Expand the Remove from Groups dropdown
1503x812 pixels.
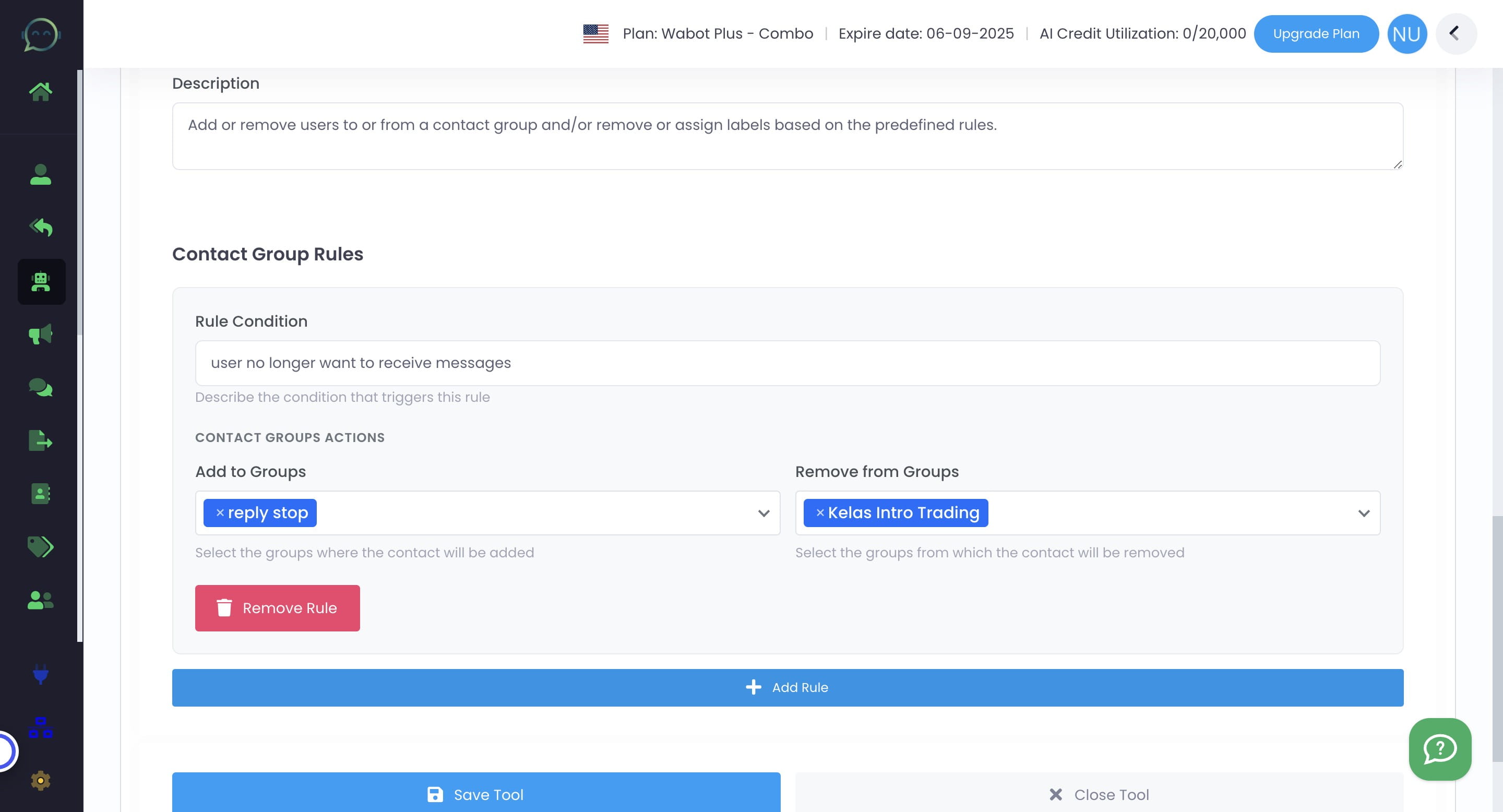tap(1364, 514)
